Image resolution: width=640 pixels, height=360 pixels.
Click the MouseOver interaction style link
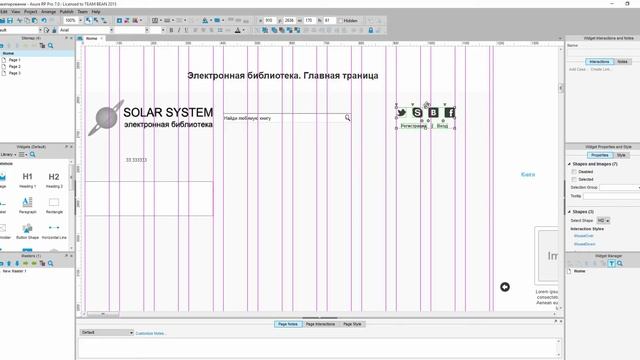pyautogui.click(x=583, y=236)
